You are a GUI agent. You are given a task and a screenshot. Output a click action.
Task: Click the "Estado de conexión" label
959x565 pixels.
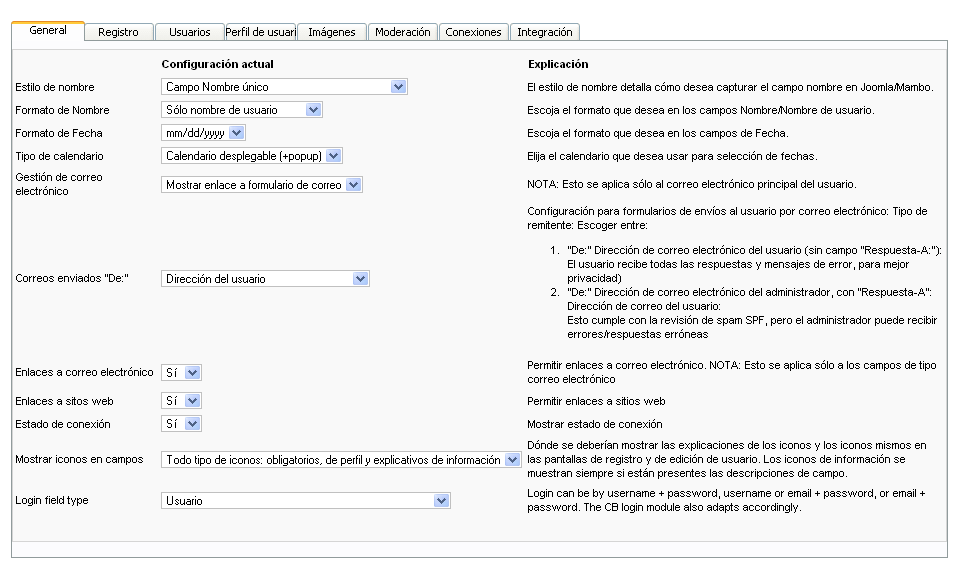pos(63,424)
